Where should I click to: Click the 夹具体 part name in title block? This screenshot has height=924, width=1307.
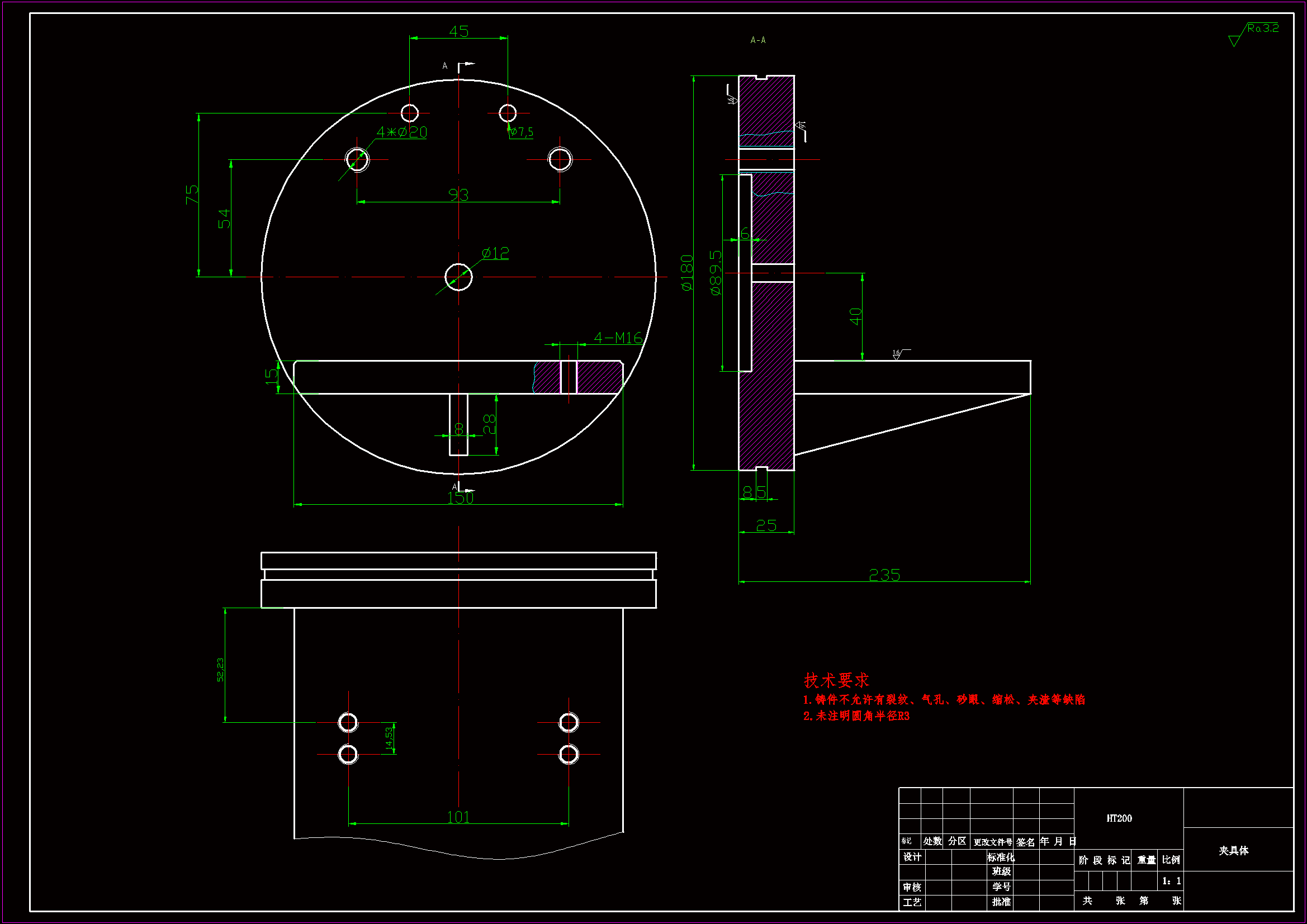click(1234, 850)
